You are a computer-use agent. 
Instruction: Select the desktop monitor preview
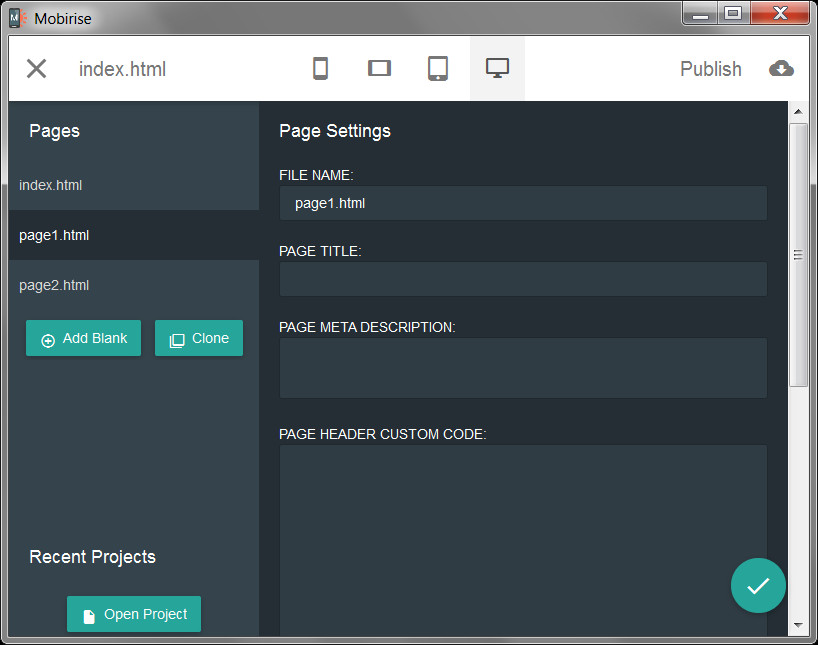tap(497, 69)
